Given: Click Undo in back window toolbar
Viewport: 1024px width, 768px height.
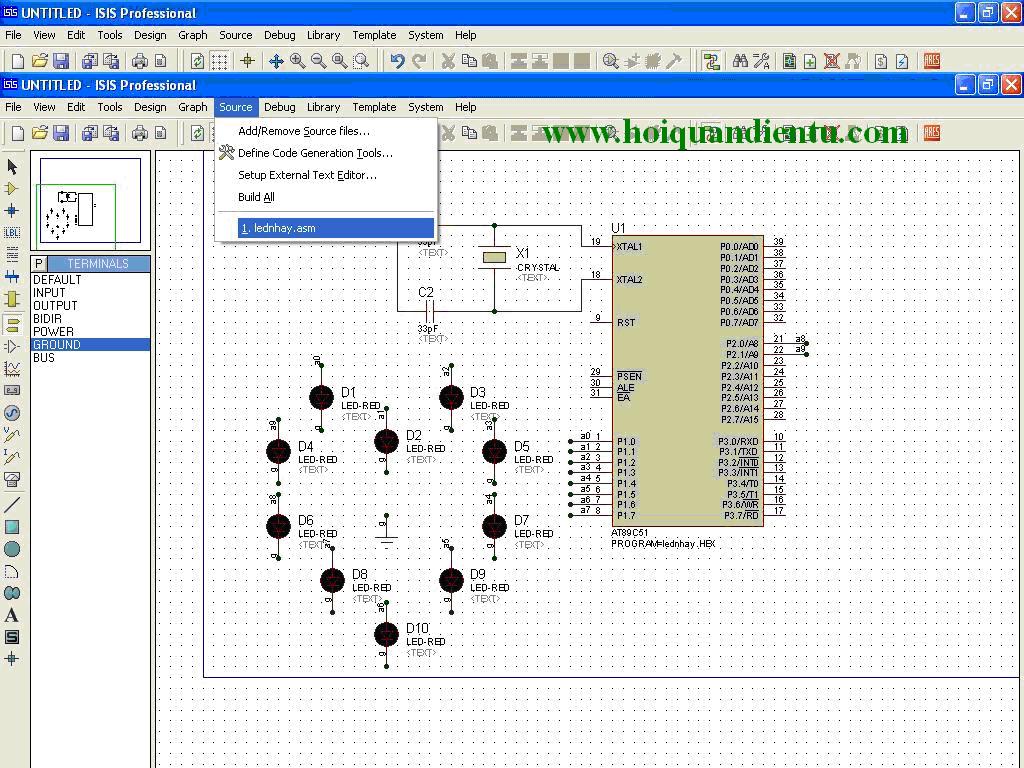Looking at the screenshot, I should click(397, 61).
